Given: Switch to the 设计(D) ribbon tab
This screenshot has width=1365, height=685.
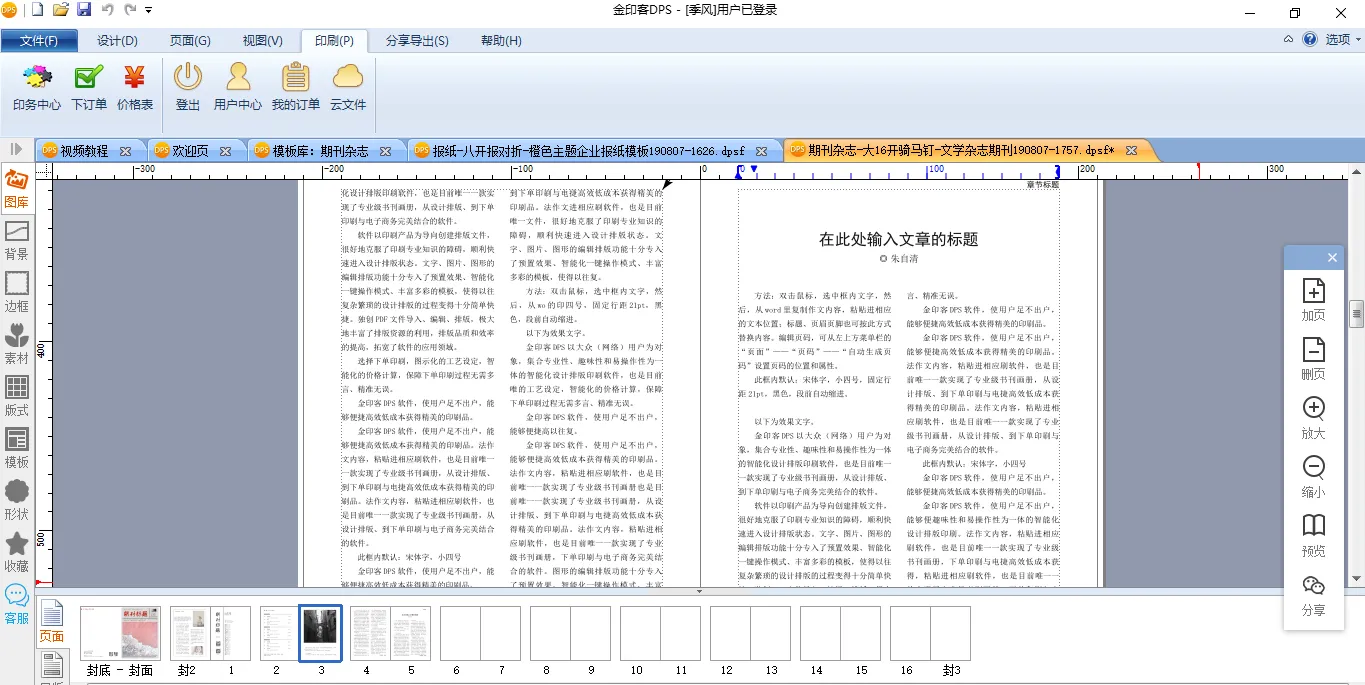Looking at the screenshot, I should pos(117,41).
